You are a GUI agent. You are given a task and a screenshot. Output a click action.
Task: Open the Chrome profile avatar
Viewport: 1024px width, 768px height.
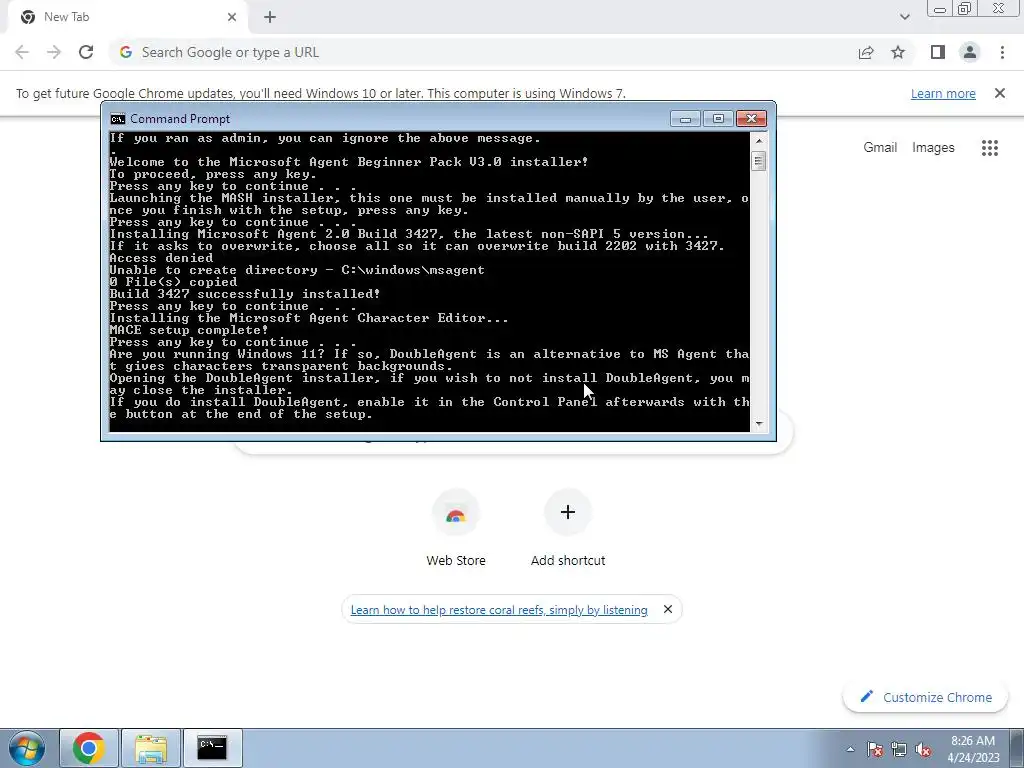(x=970, y=52)
